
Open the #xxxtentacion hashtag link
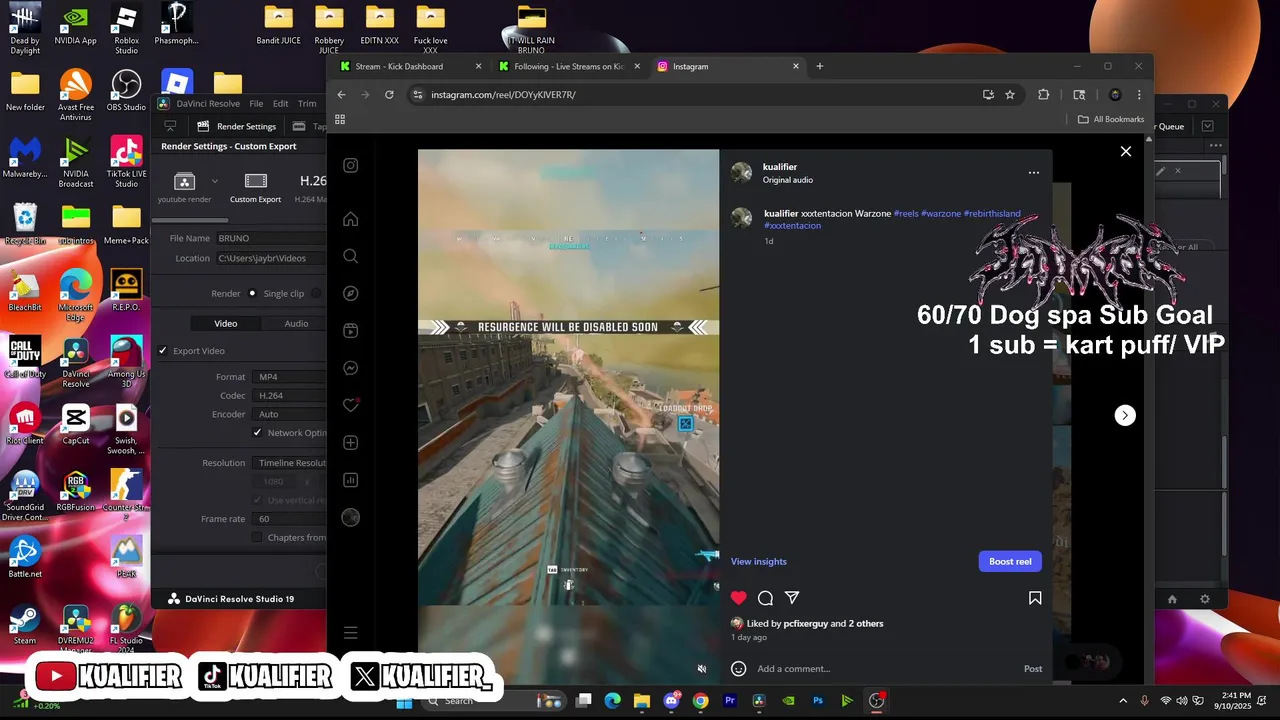(792, 225)
